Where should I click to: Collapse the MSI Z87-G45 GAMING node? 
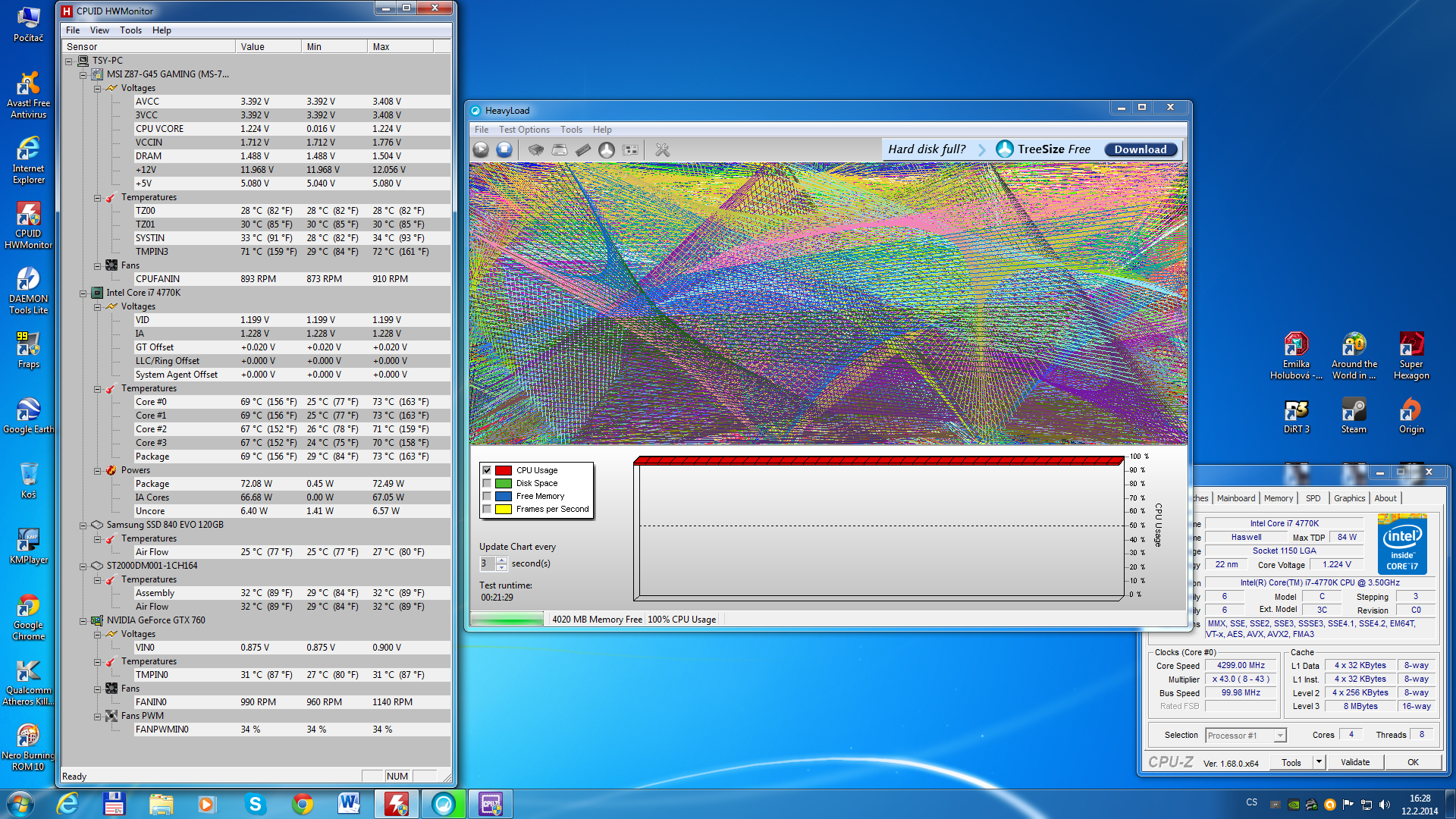point(83,74)
